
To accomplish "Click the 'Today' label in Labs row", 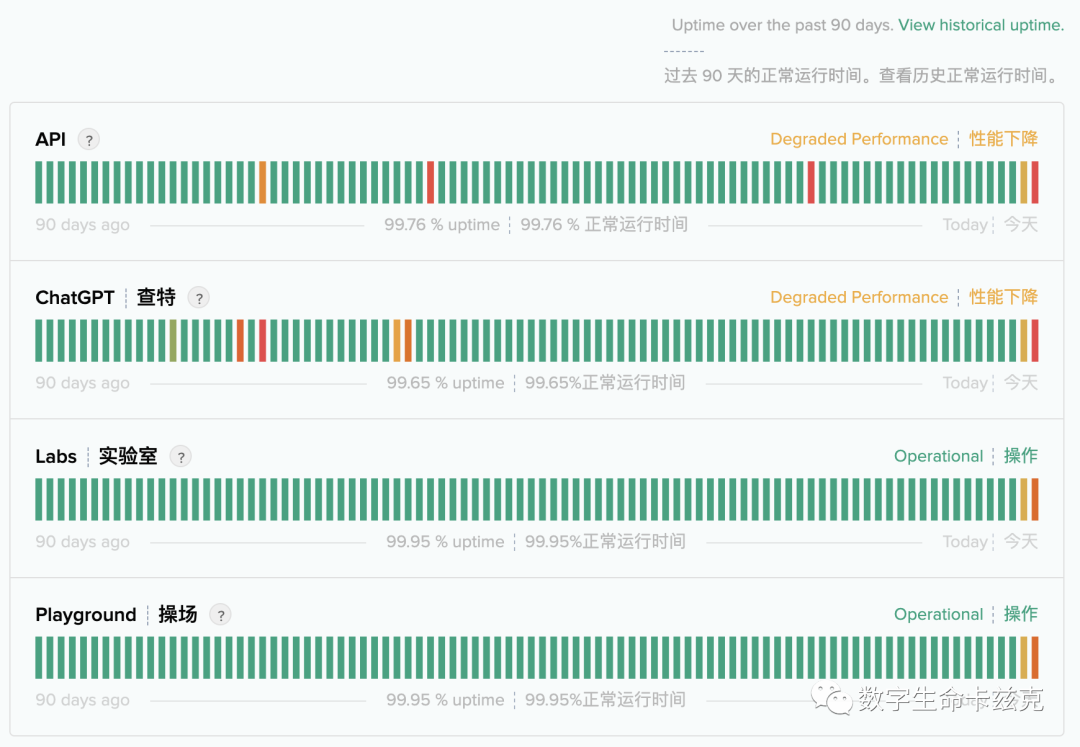I will click(965, 542).
